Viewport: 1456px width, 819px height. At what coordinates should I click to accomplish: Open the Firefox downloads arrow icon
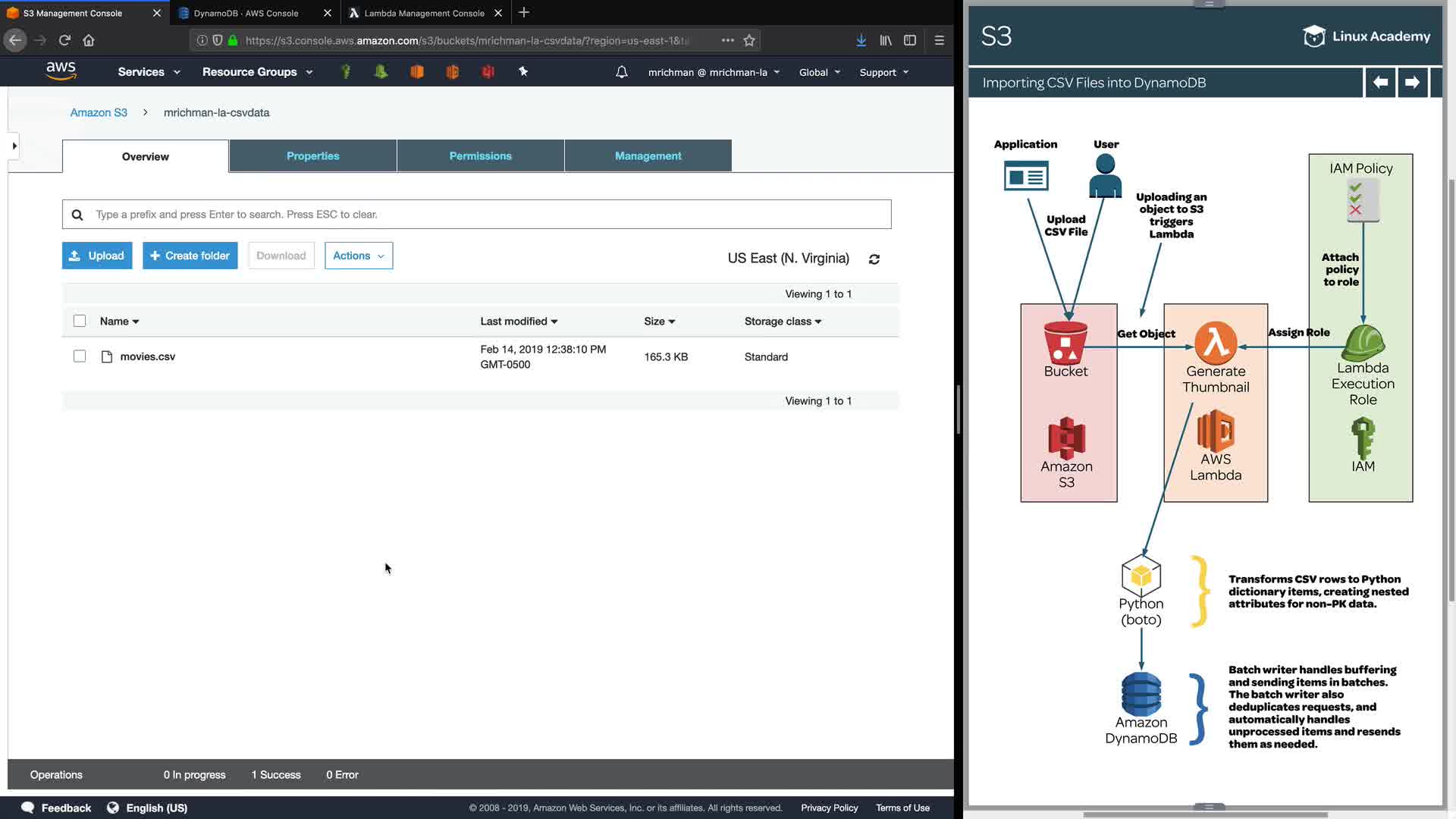[861, 40]
